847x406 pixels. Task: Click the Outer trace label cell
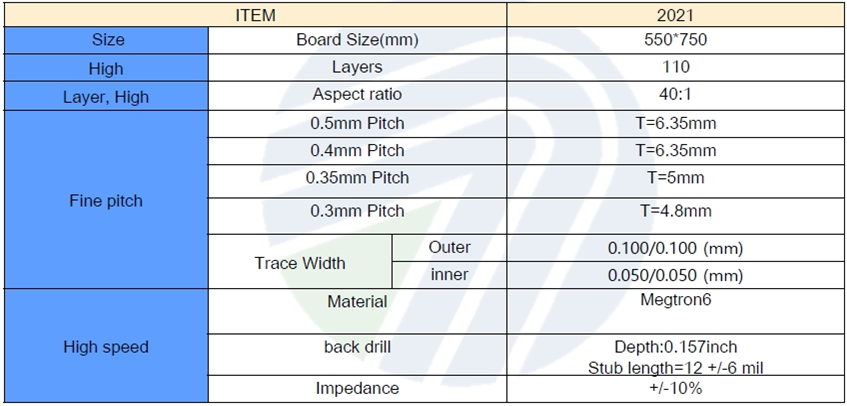(449, 247)
